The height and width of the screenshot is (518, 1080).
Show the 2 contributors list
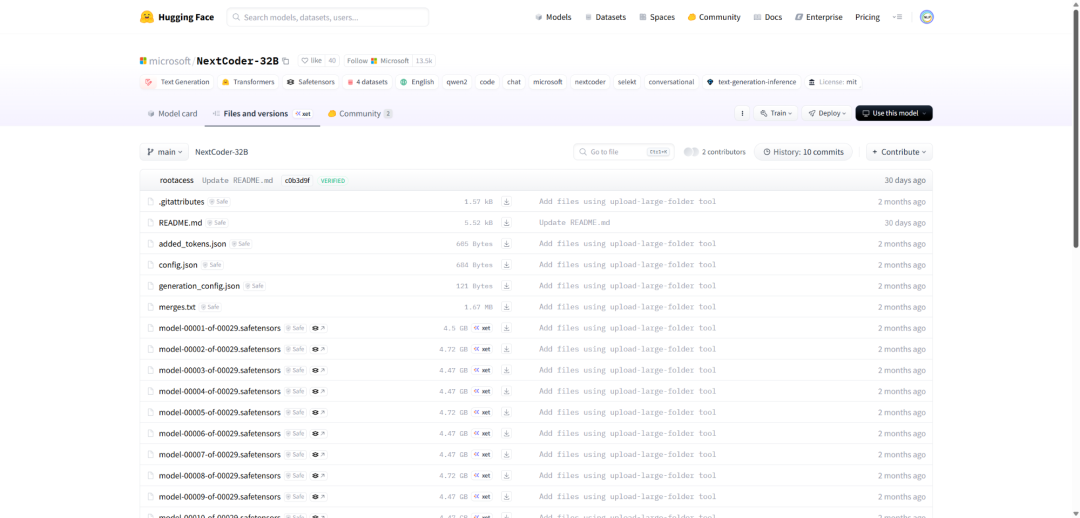(x=714, y=152)
